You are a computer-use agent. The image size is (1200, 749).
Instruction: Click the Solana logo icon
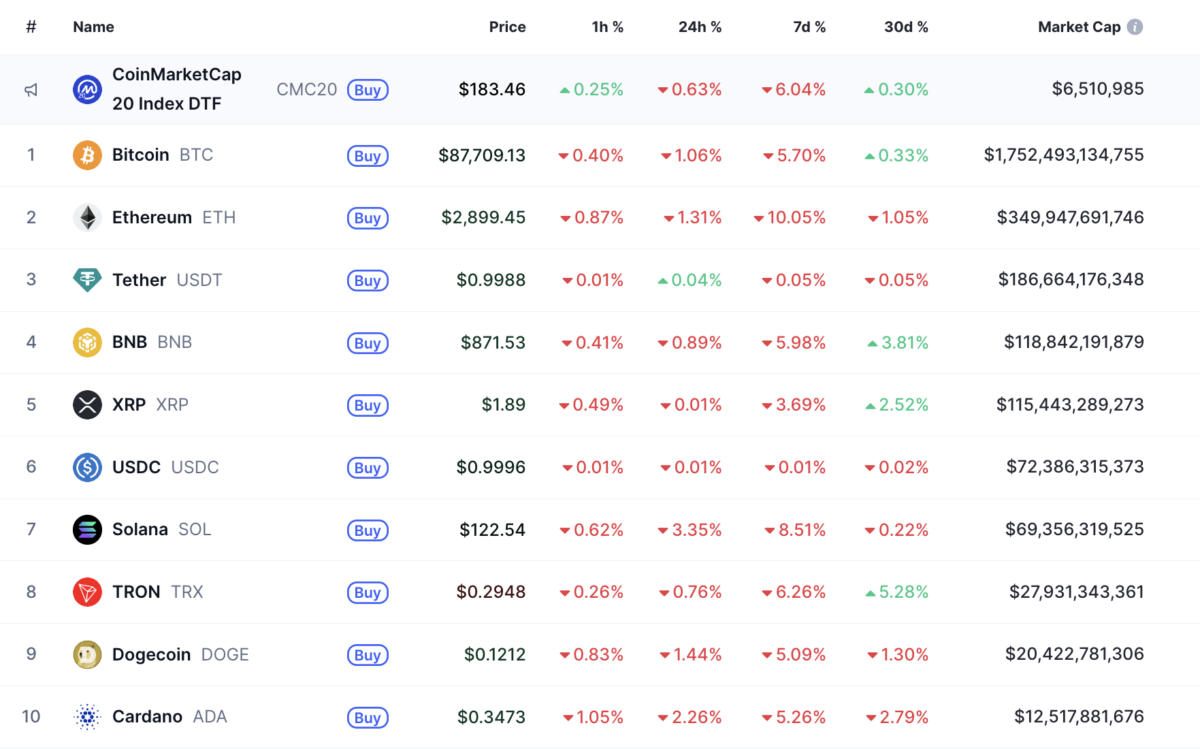pyautogui.click(x=87, y=530)
